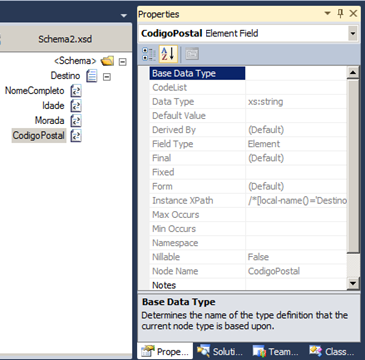Click the Morada field element icon
The height and width of the screenshot is (360, 365).
pos(76,121)
